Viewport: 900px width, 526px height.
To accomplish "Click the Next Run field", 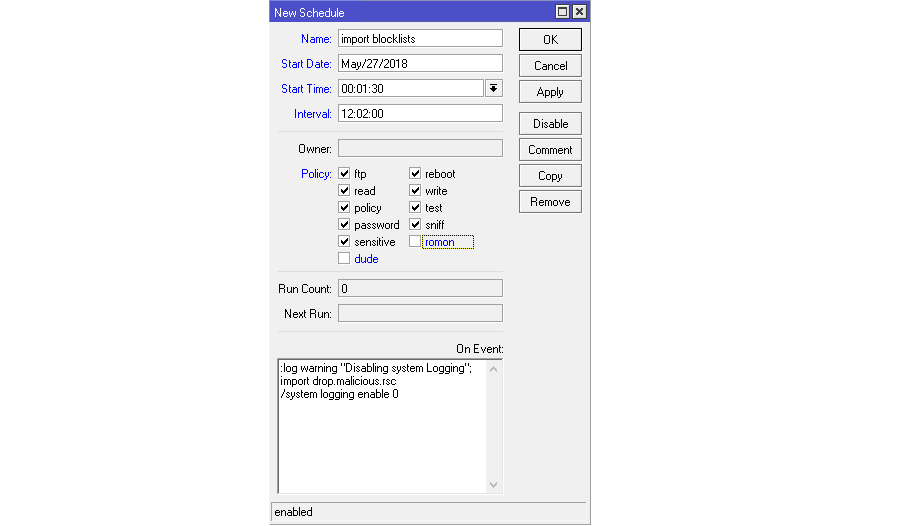I will [420, 314].
